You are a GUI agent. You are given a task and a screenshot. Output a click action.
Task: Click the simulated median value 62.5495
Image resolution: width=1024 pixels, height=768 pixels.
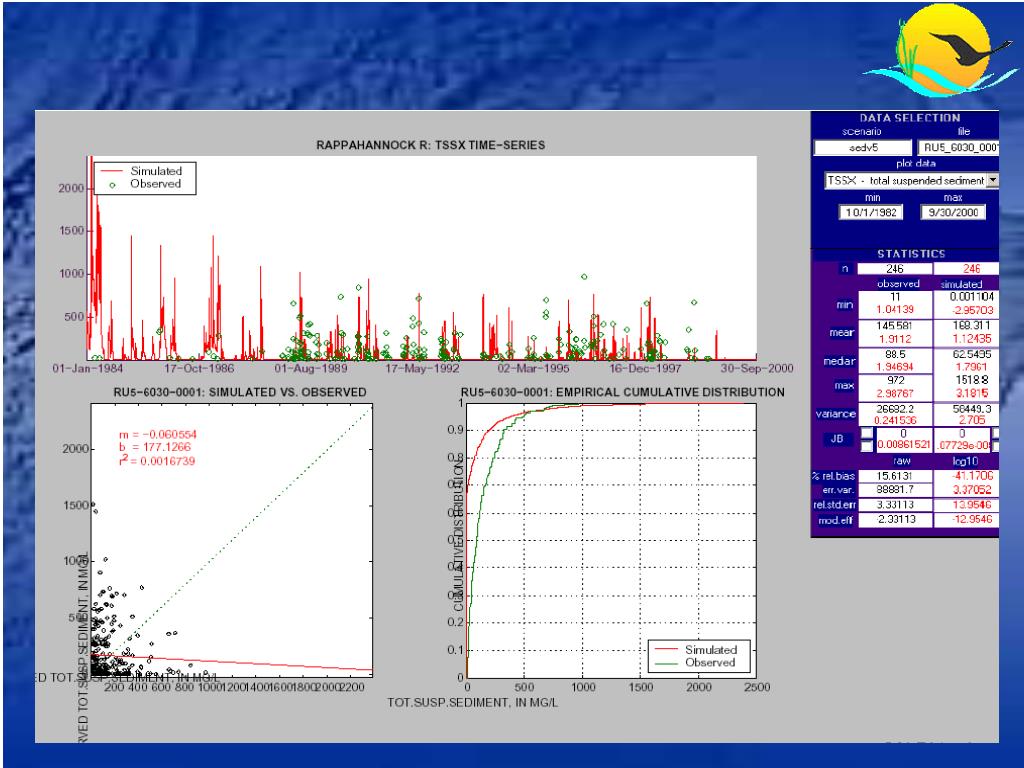(x=972, y=355)
